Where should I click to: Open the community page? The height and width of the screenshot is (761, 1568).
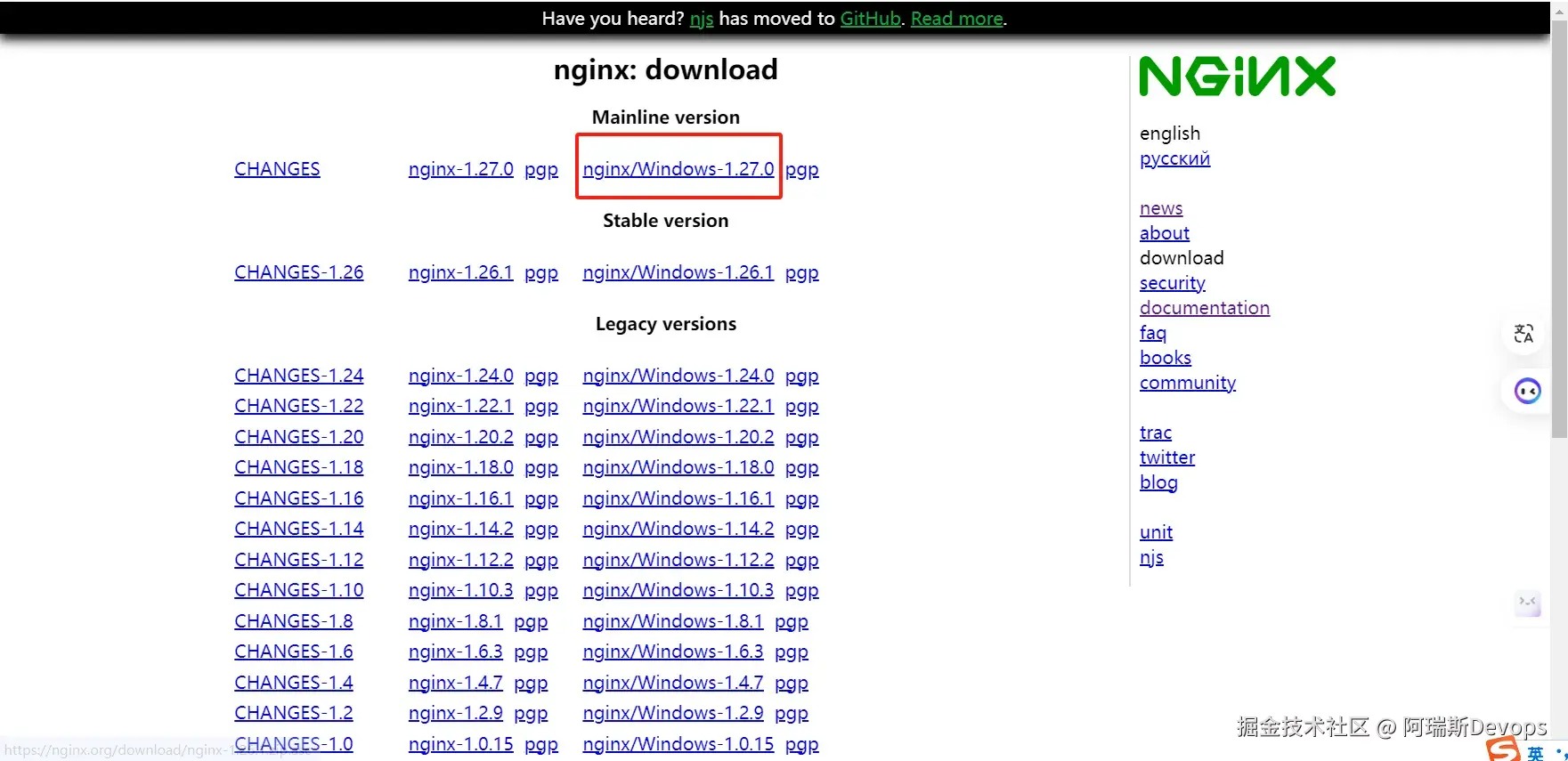pos(1188,383)
